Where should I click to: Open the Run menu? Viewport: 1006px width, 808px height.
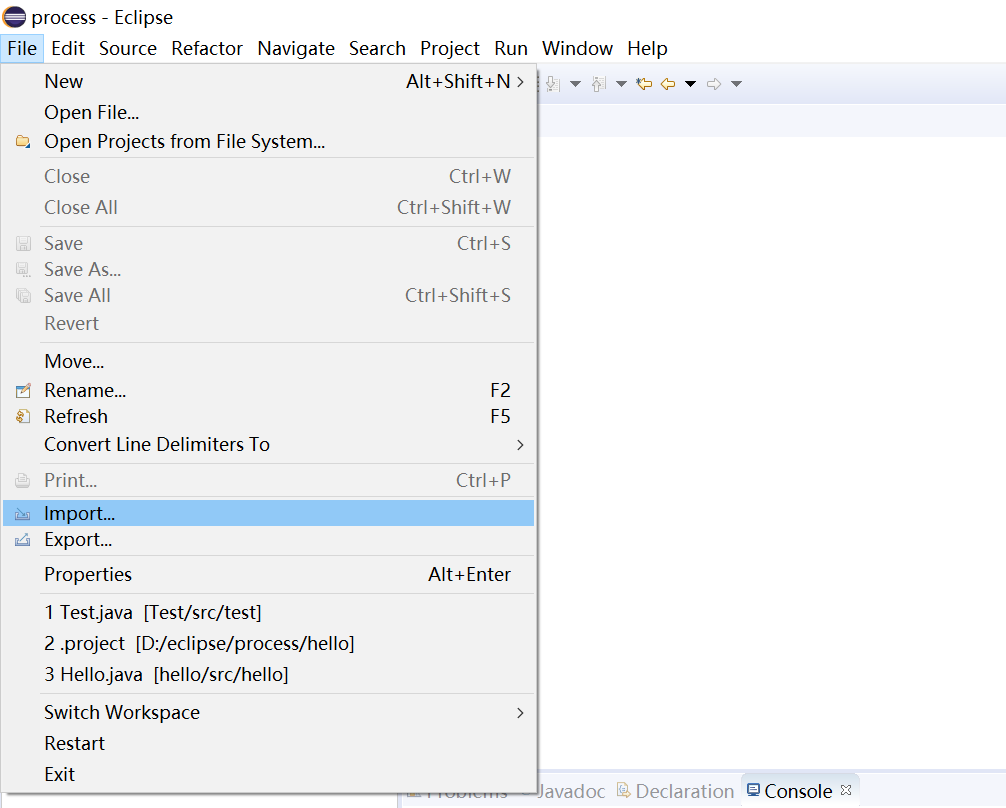coord(511,48)
